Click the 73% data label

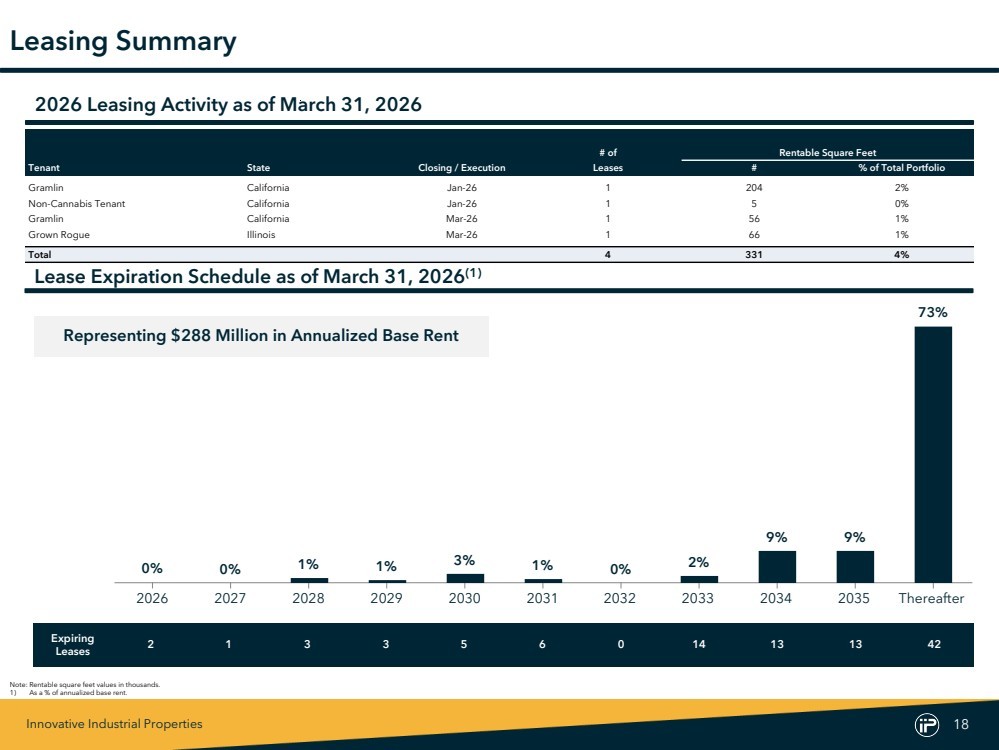tap(933, 312)
